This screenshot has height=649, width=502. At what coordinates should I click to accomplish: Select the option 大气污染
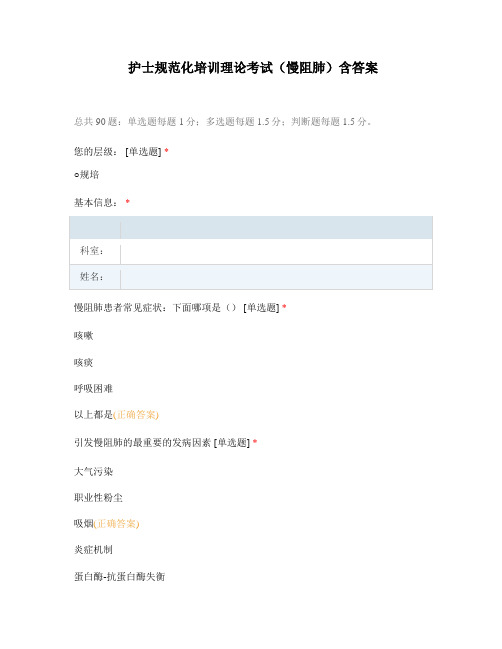click(x=94, y=471)
